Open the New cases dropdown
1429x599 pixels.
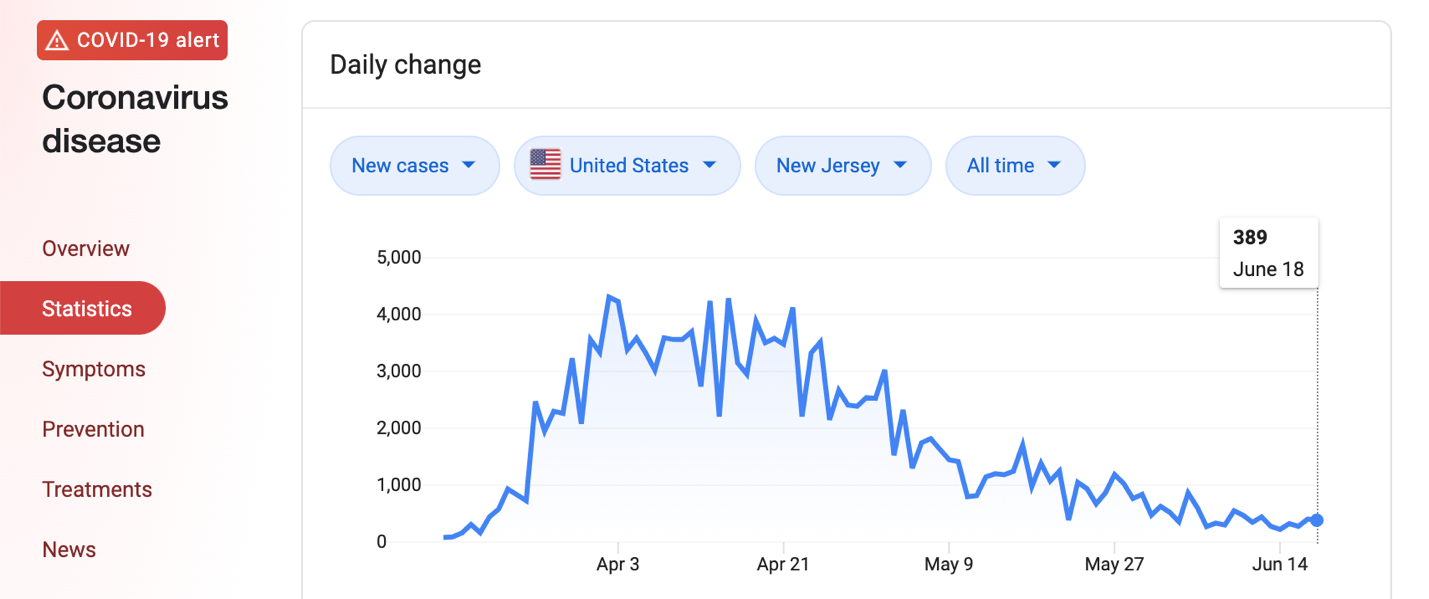(x=414, y=166)
